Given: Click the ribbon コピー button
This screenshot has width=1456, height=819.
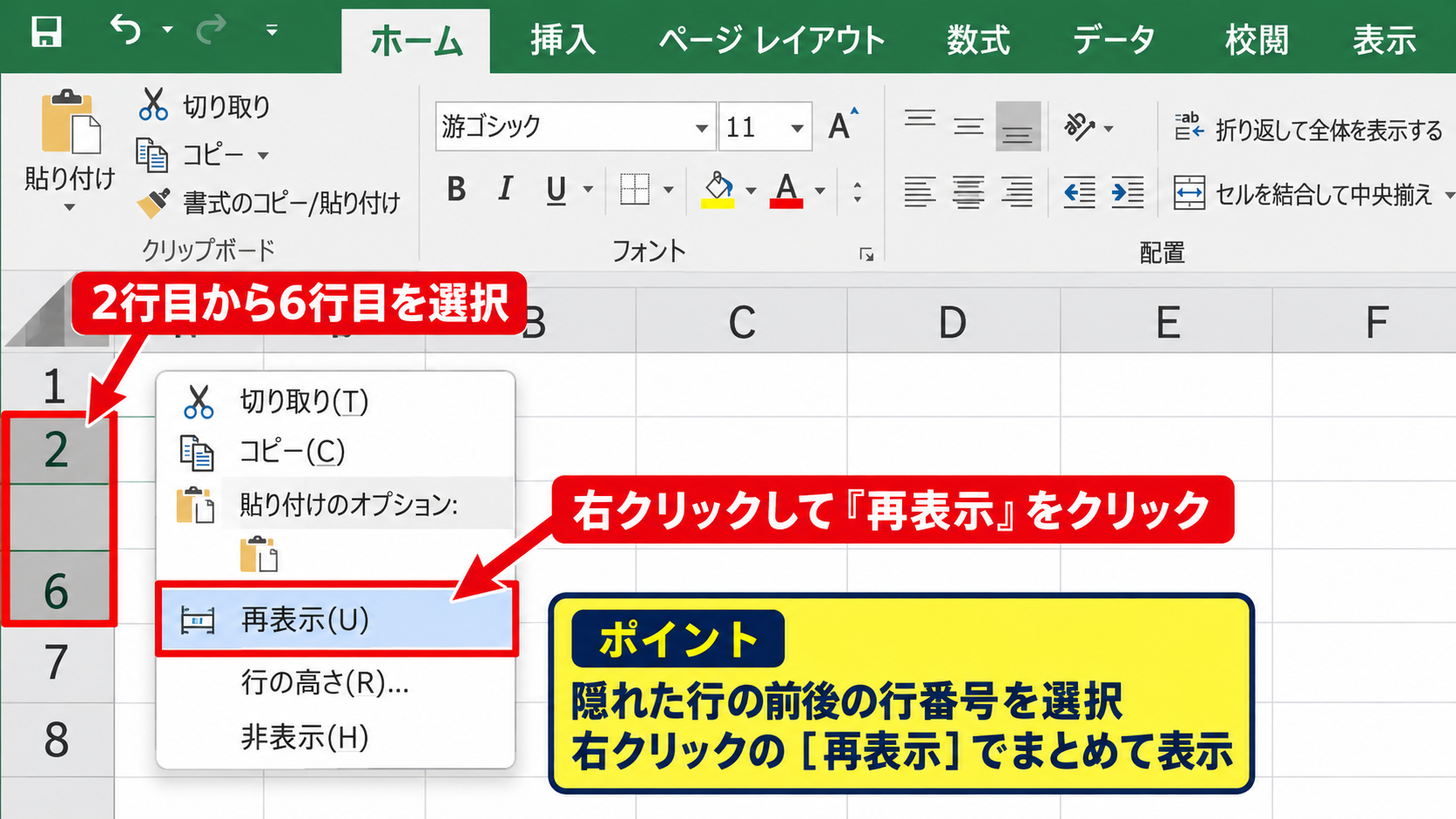Looking at the screenshot, I should 190,156.
